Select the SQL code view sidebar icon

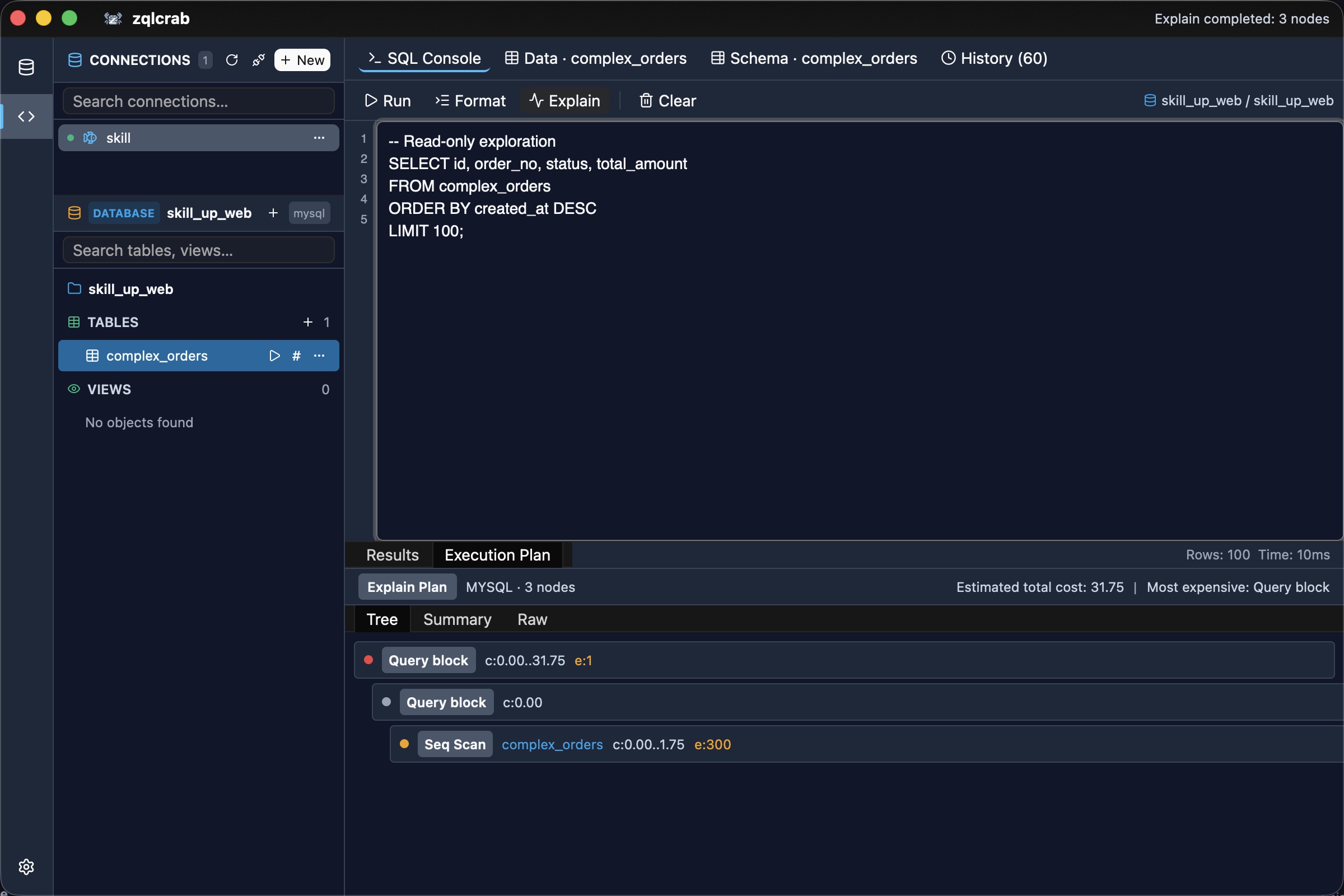[x=26, y=116]
